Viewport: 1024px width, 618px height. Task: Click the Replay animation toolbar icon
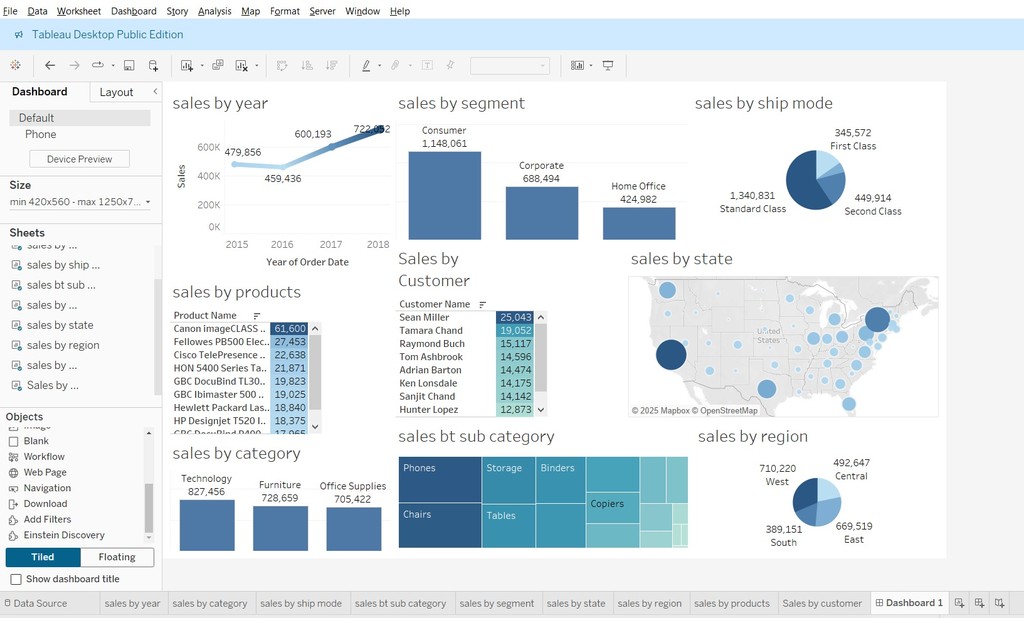(x=97, y=65)
